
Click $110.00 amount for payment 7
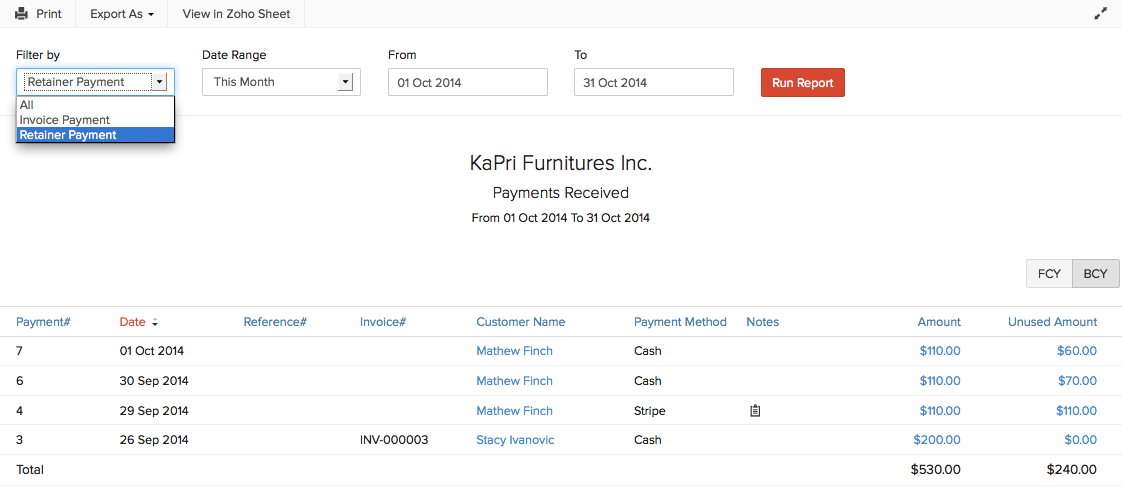940,351
